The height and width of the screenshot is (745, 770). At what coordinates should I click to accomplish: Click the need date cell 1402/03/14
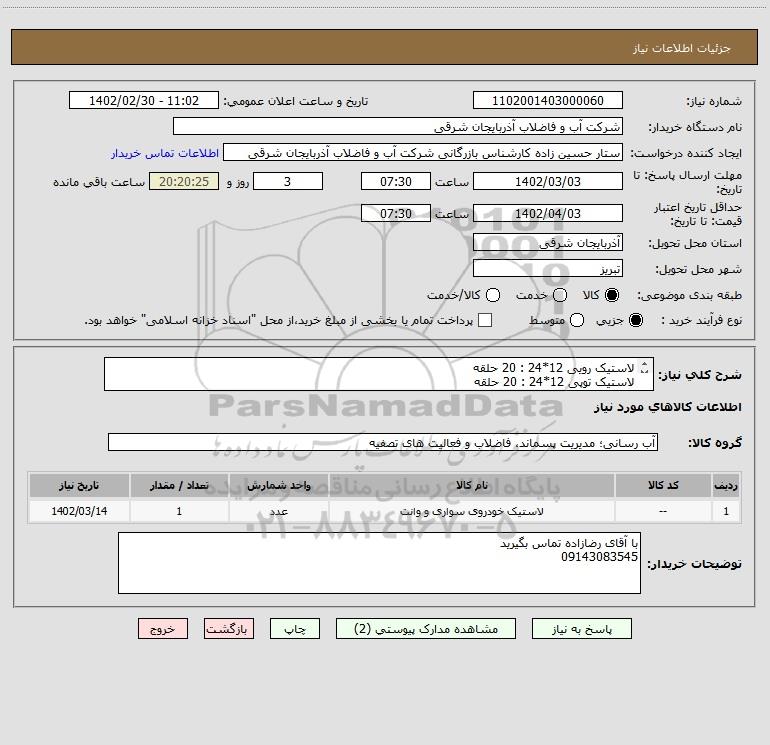[79, 511]
